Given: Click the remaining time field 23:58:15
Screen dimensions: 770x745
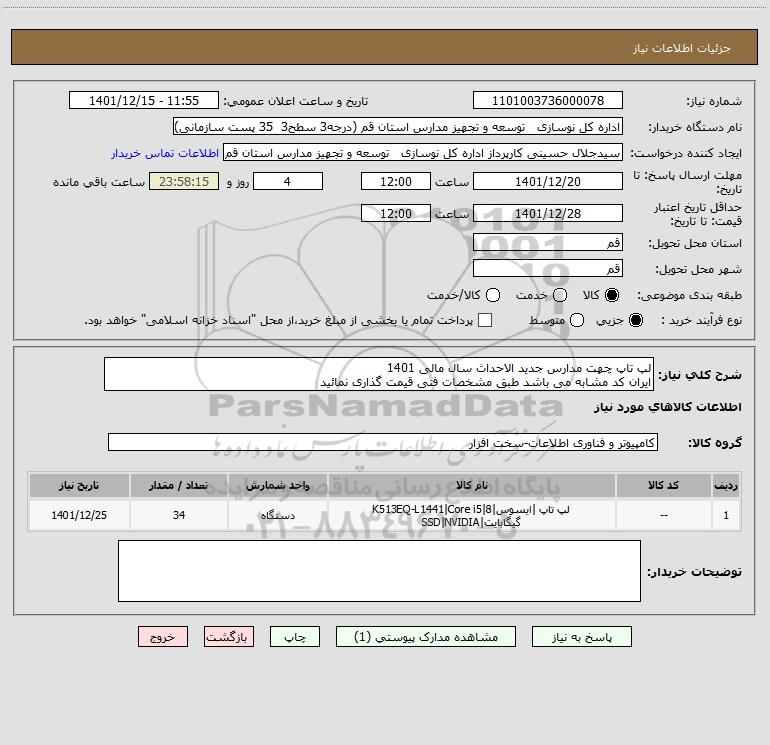Looking at the screenshot, I should click(x=184, y=181).
